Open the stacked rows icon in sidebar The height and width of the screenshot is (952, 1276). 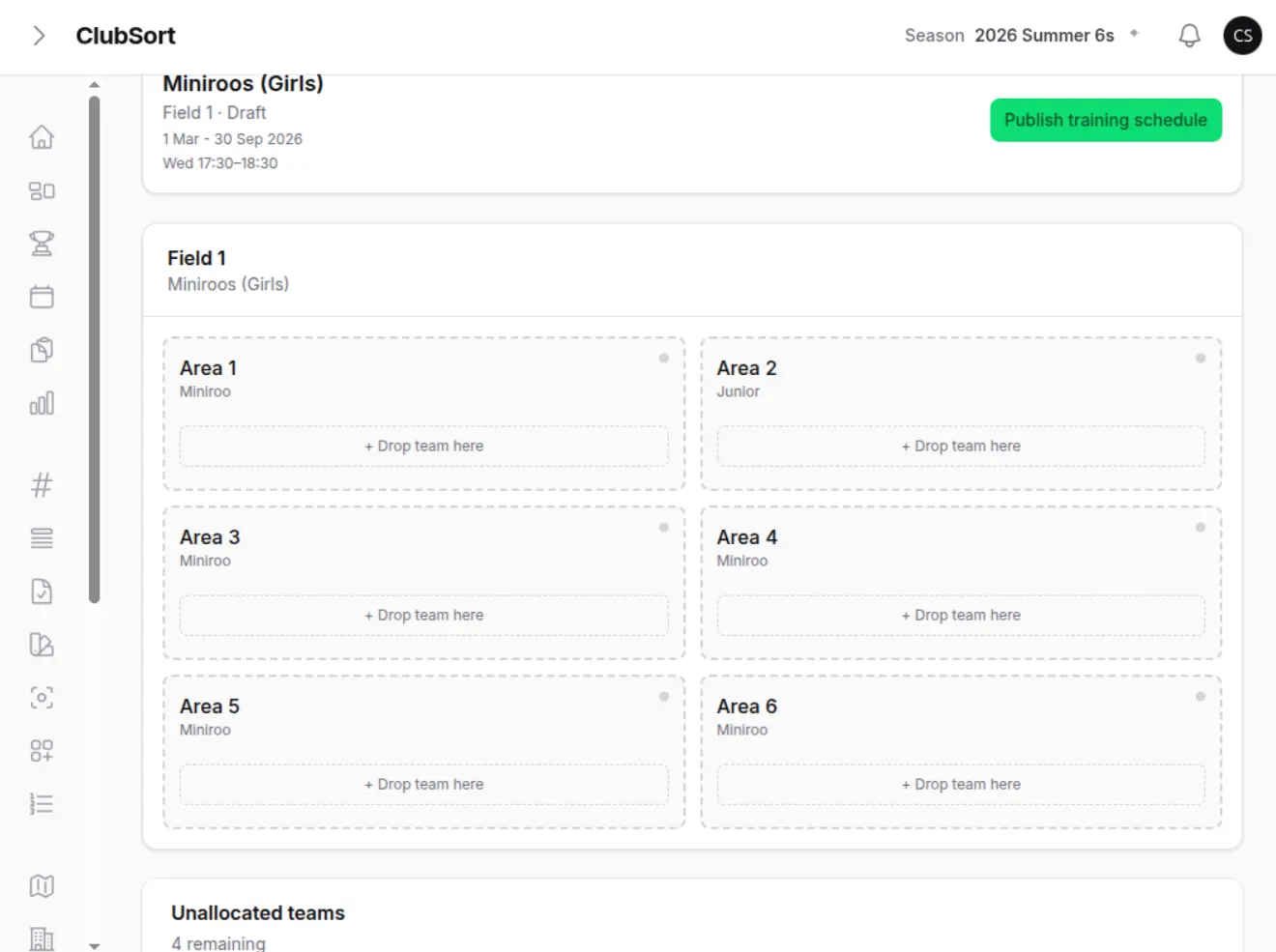coord(42,538)
